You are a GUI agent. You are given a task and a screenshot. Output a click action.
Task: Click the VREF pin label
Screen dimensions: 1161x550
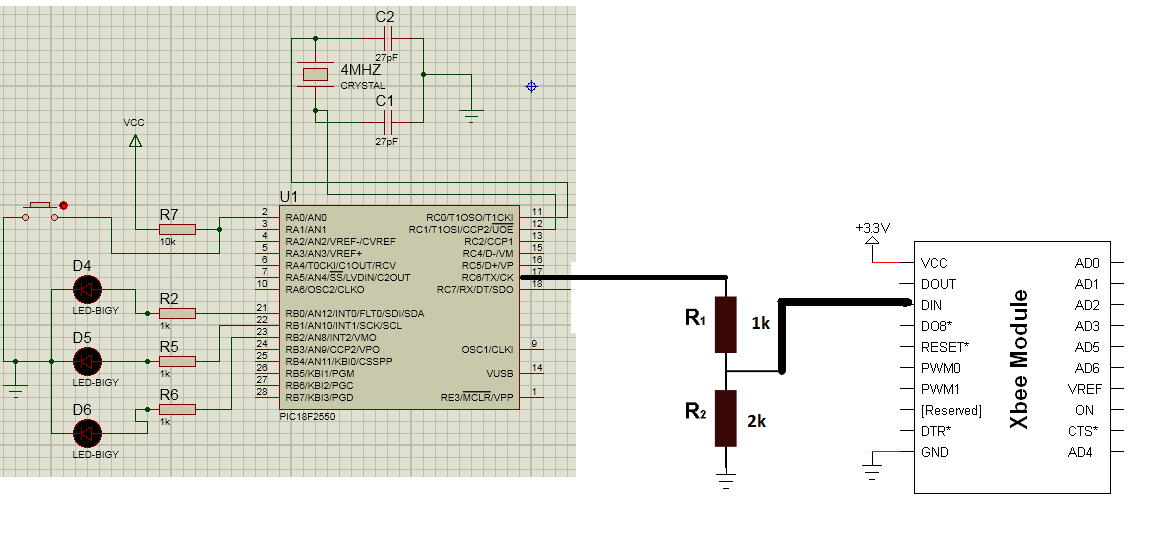(1085, 389)
